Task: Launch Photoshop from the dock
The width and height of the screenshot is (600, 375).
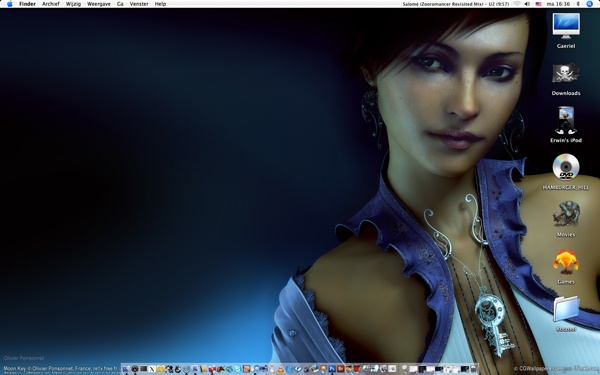Action: (332, 369)
